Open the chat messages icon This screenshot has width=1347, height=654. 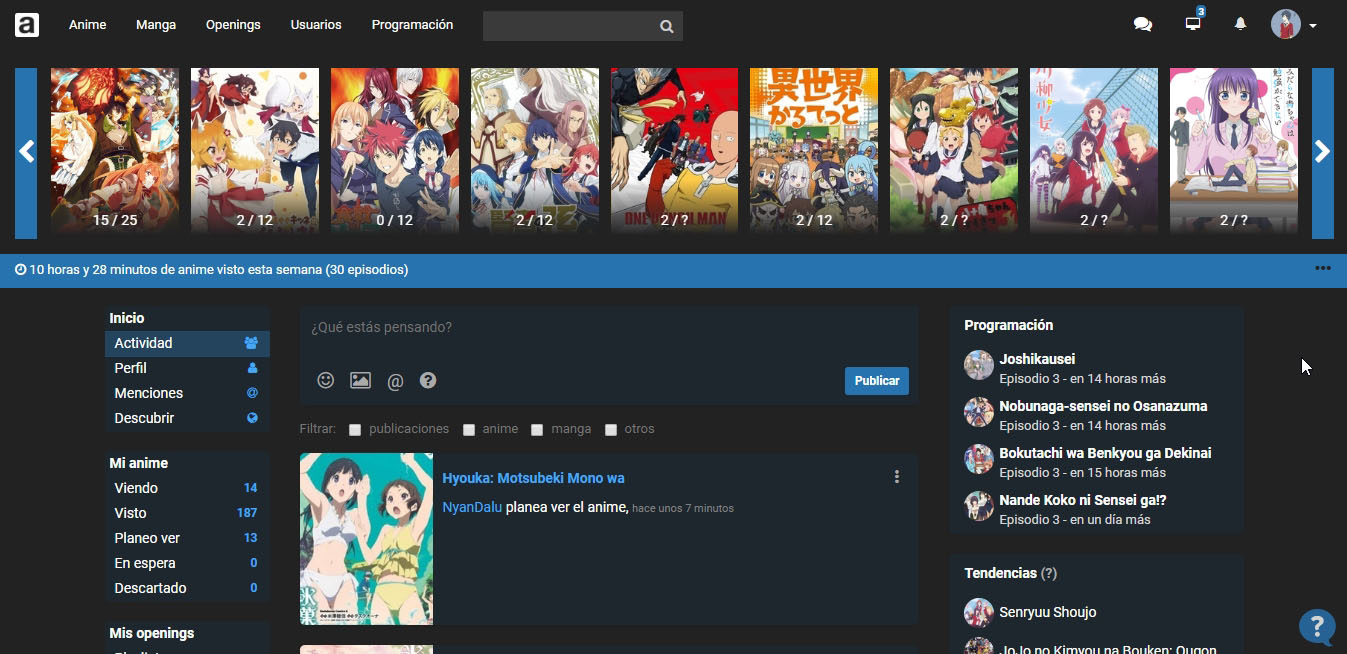[x=1143, y=25]
